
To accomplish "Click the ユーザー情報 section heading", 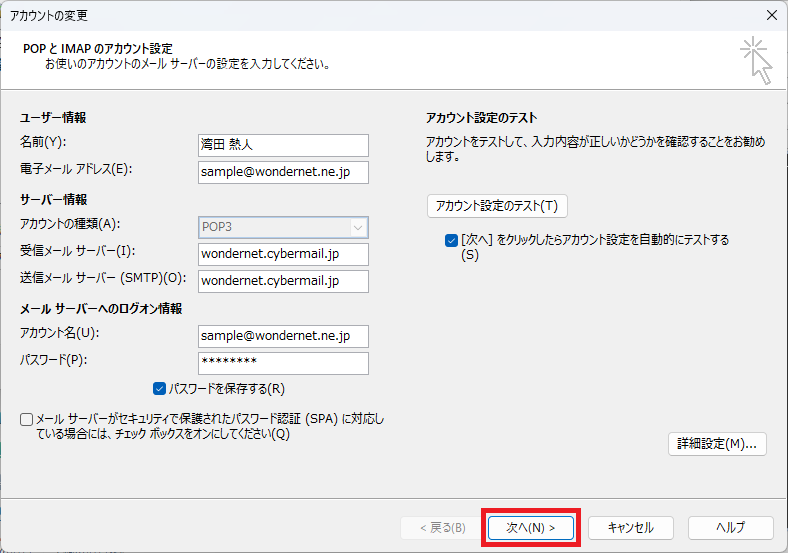I will [53, 118].
